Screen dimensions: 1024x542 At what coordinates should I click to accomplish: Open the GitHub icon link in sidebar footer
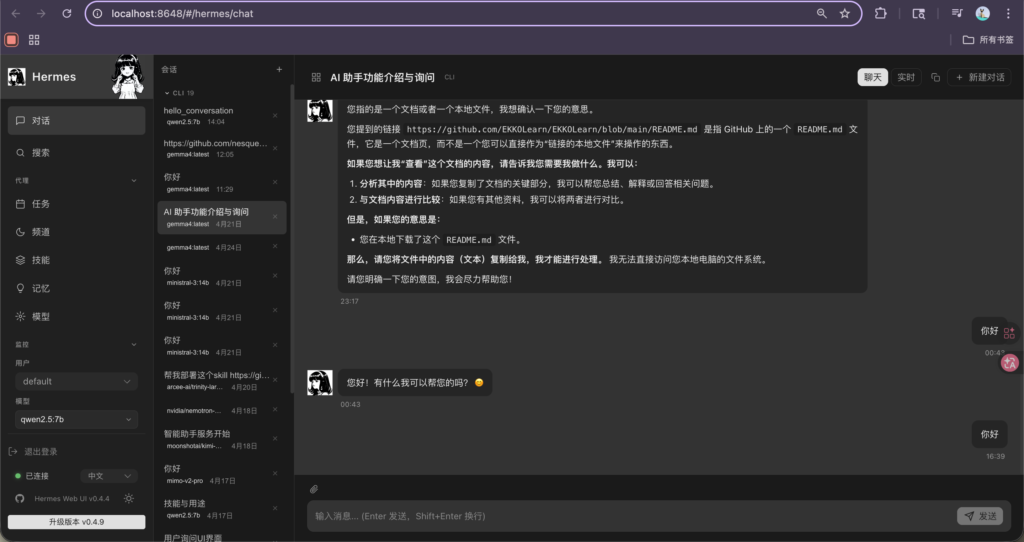point(20,498)
